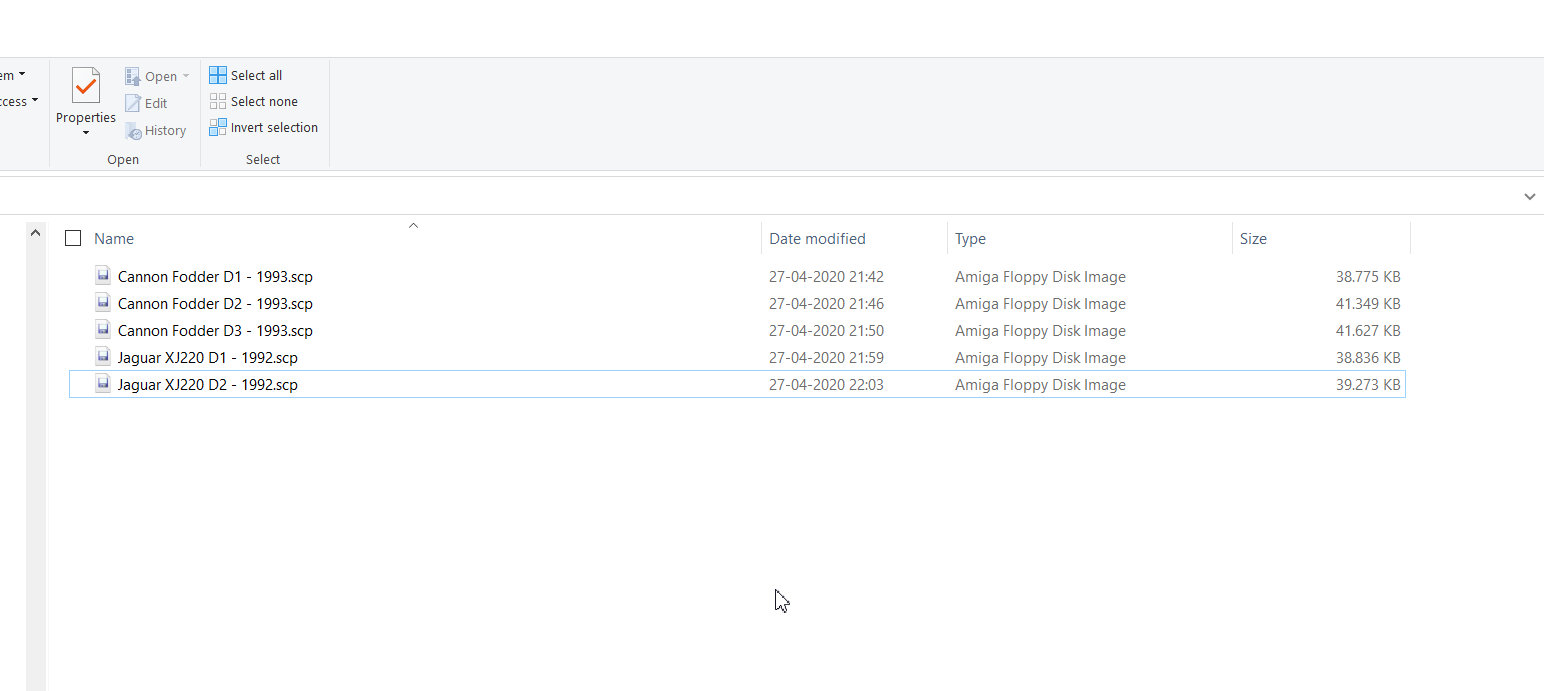Open file History from ribbon

[x=156, y=130]
